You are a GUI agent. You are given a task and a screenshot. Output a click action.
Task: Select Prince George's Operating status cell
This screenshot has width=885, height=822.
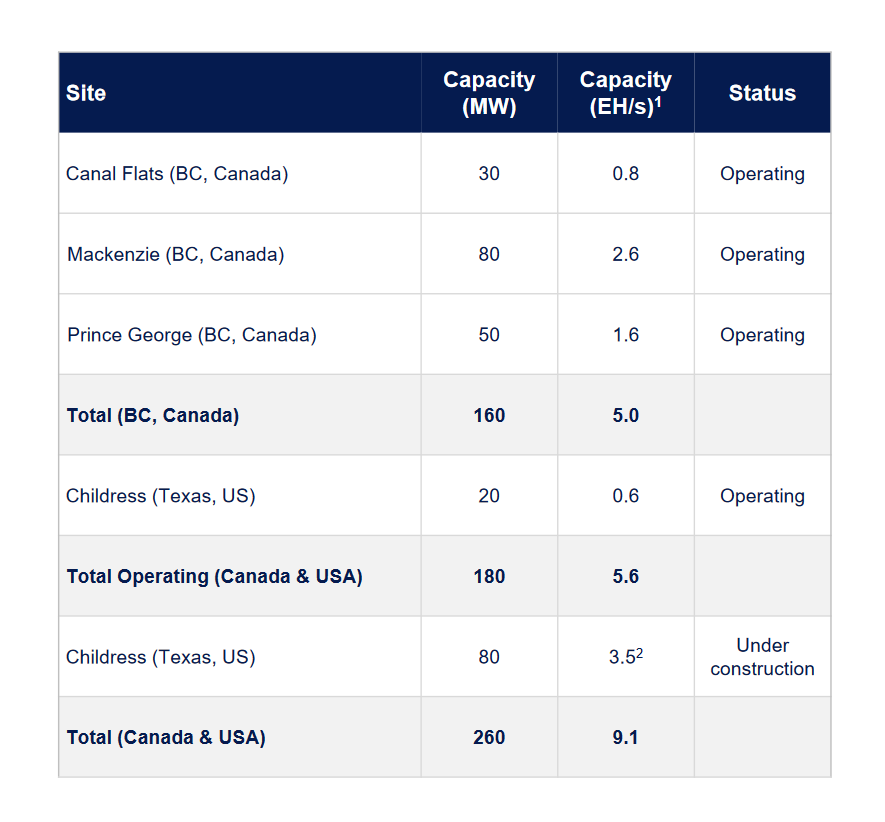(762, 335)
